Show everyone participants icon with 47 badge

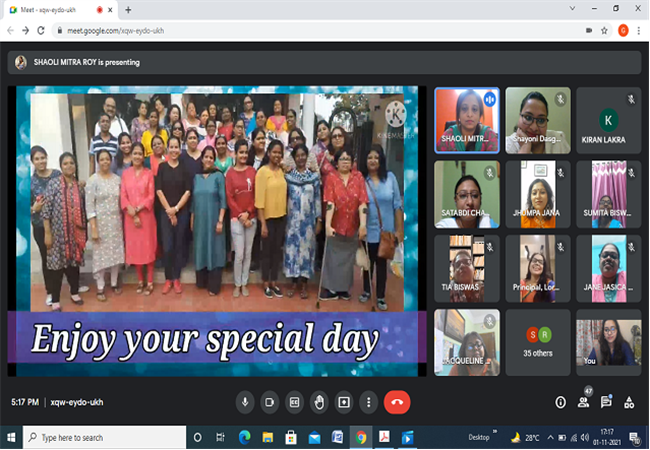pyautogui.click(x=584, y=402)
